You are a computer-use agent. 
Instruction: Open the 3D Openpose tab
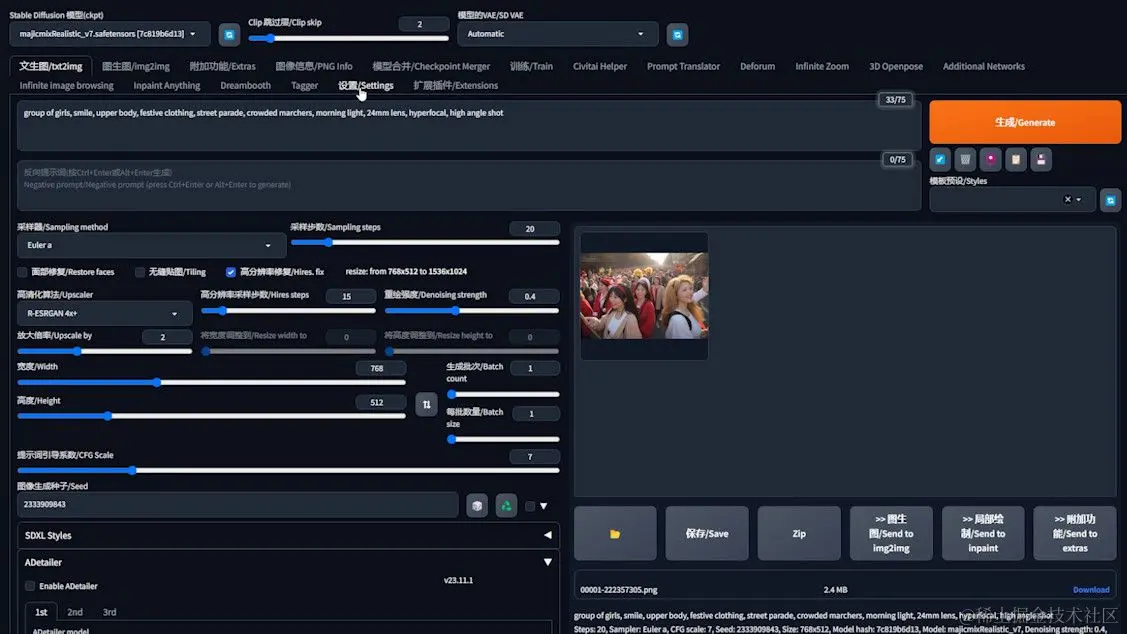pyautogui.click(x=896, y=66)
